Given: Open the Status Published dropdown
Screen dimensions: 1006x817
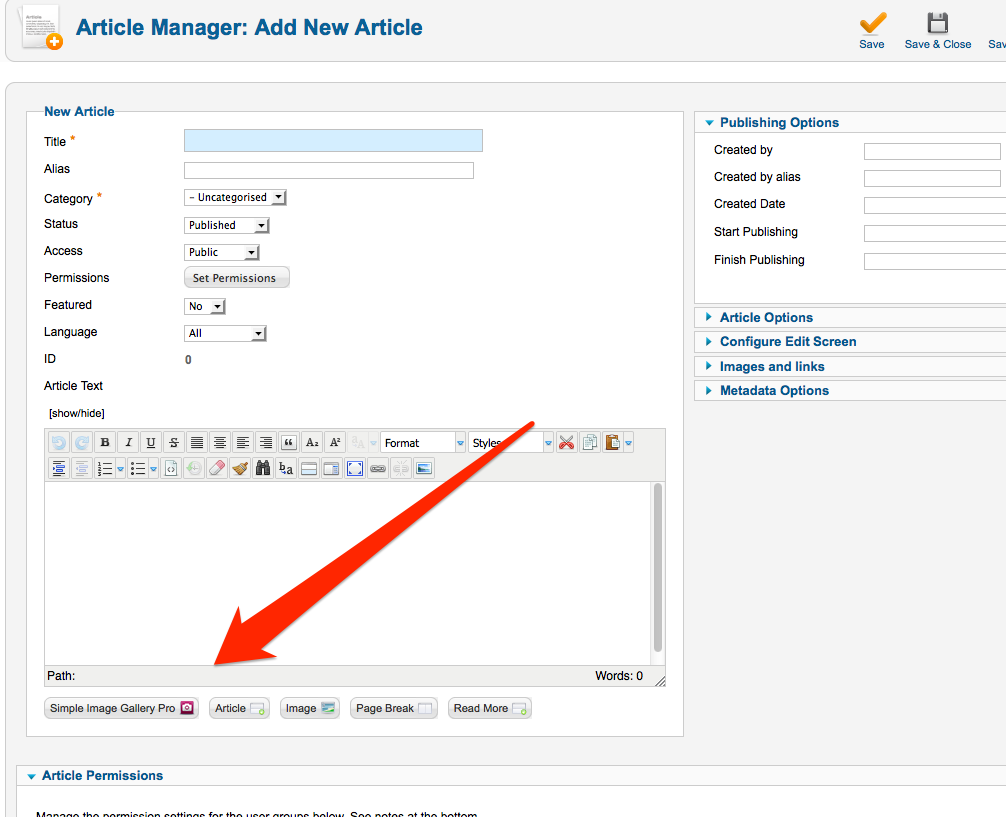Looking at the screenshot, I should pos(226,225).
